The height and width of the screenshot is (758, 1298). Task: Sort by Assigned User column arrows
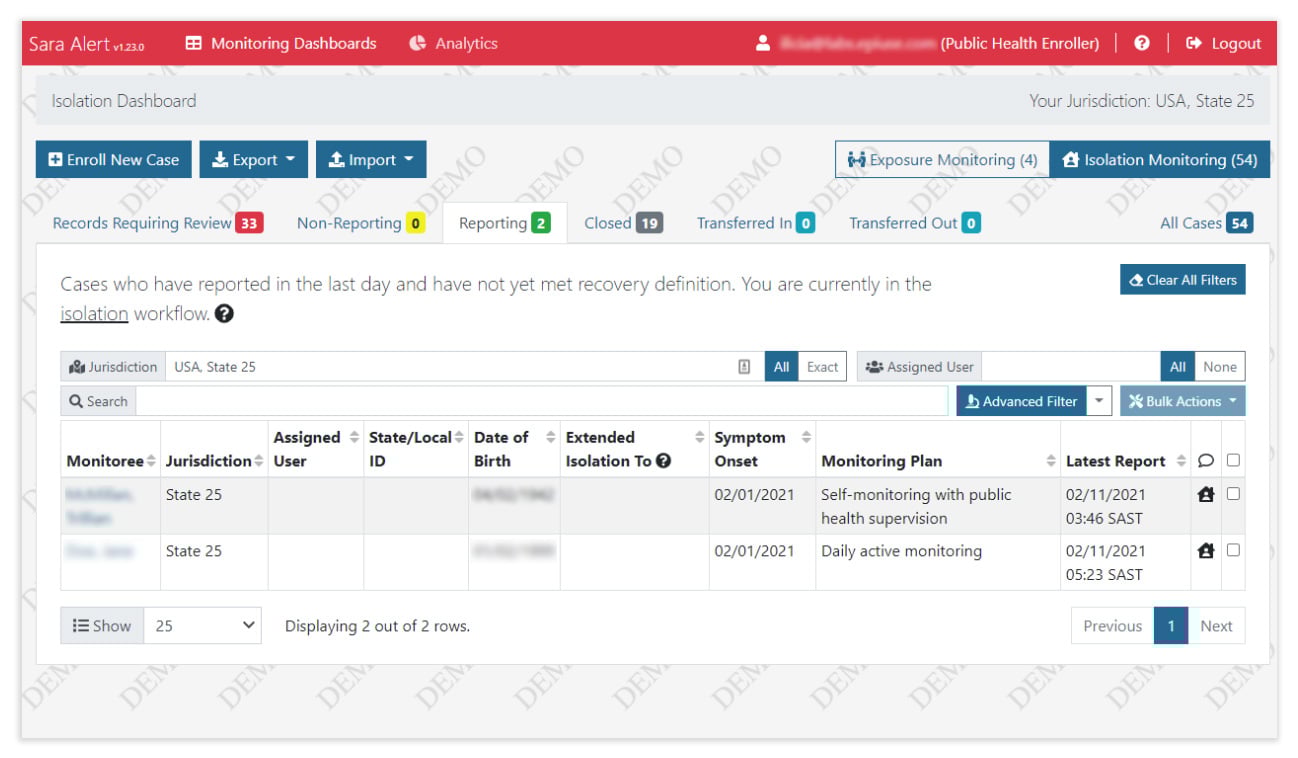(353, 438)
